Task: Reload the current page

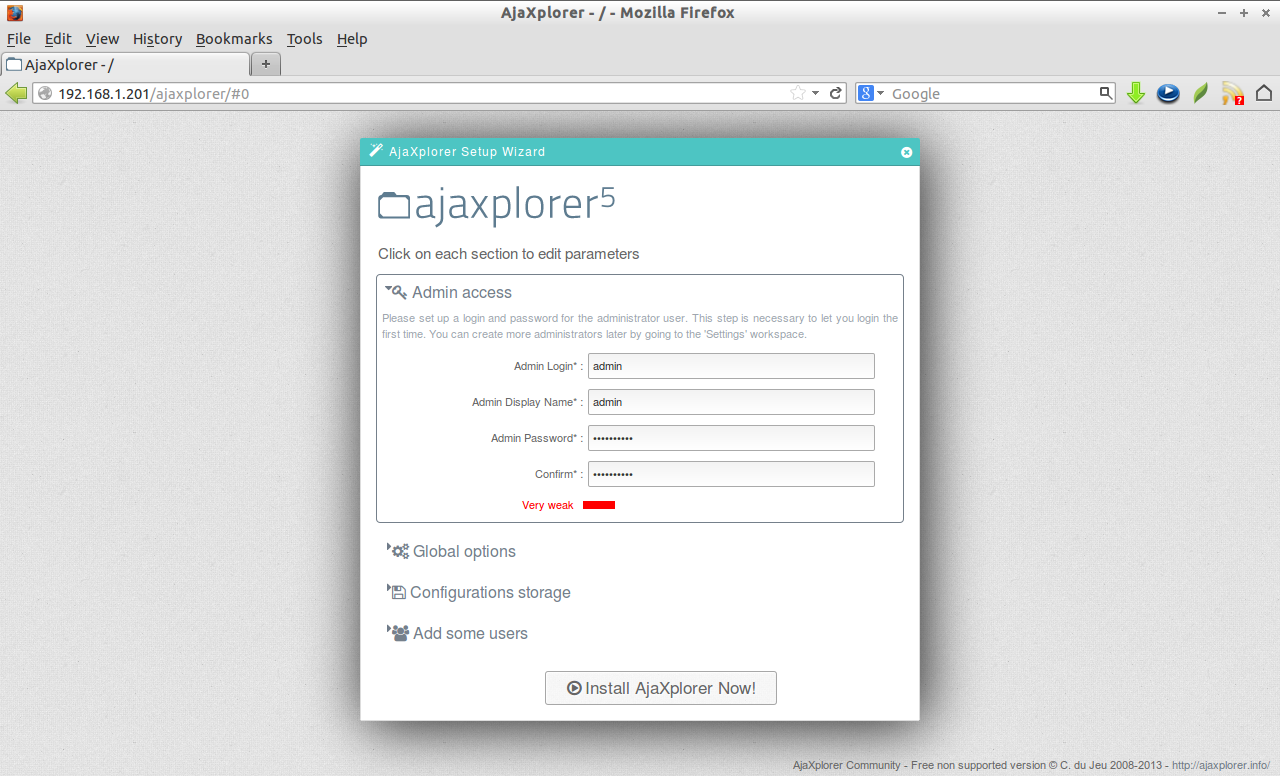Action: (x=836, y=93)
